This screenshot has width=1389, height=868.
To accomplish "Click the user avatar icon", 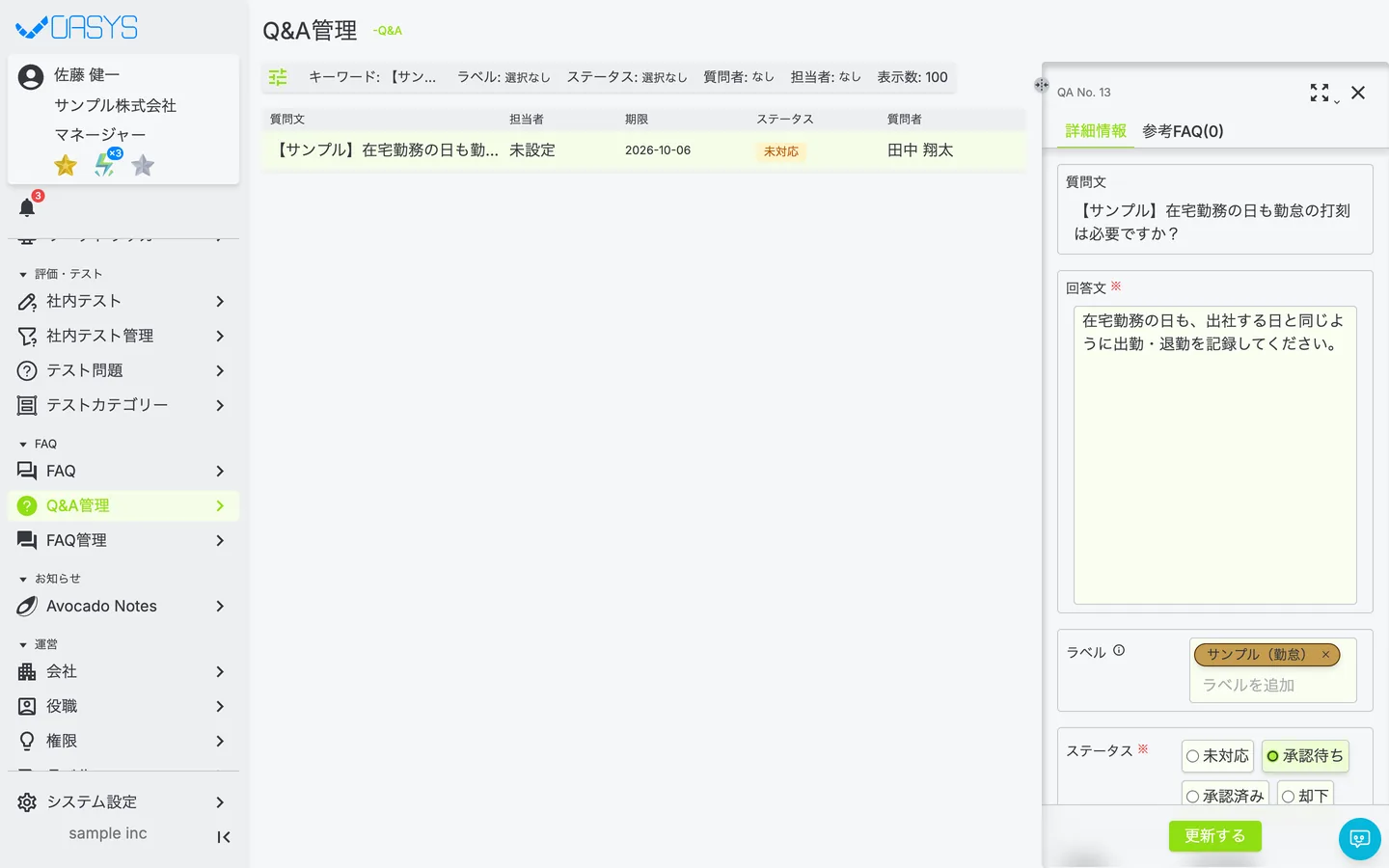I will [x=31, y=77].
